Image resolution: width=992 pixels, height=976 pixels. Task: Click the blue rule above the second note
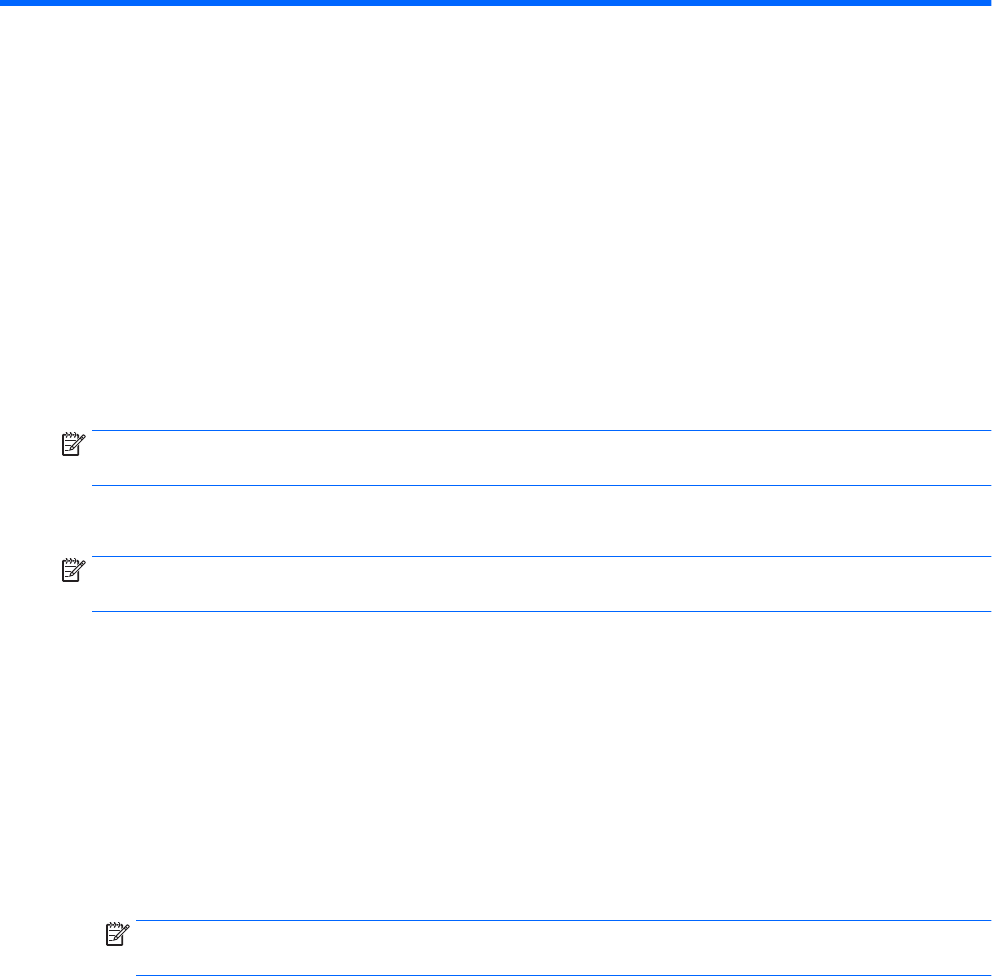click(x=540, y=557)
